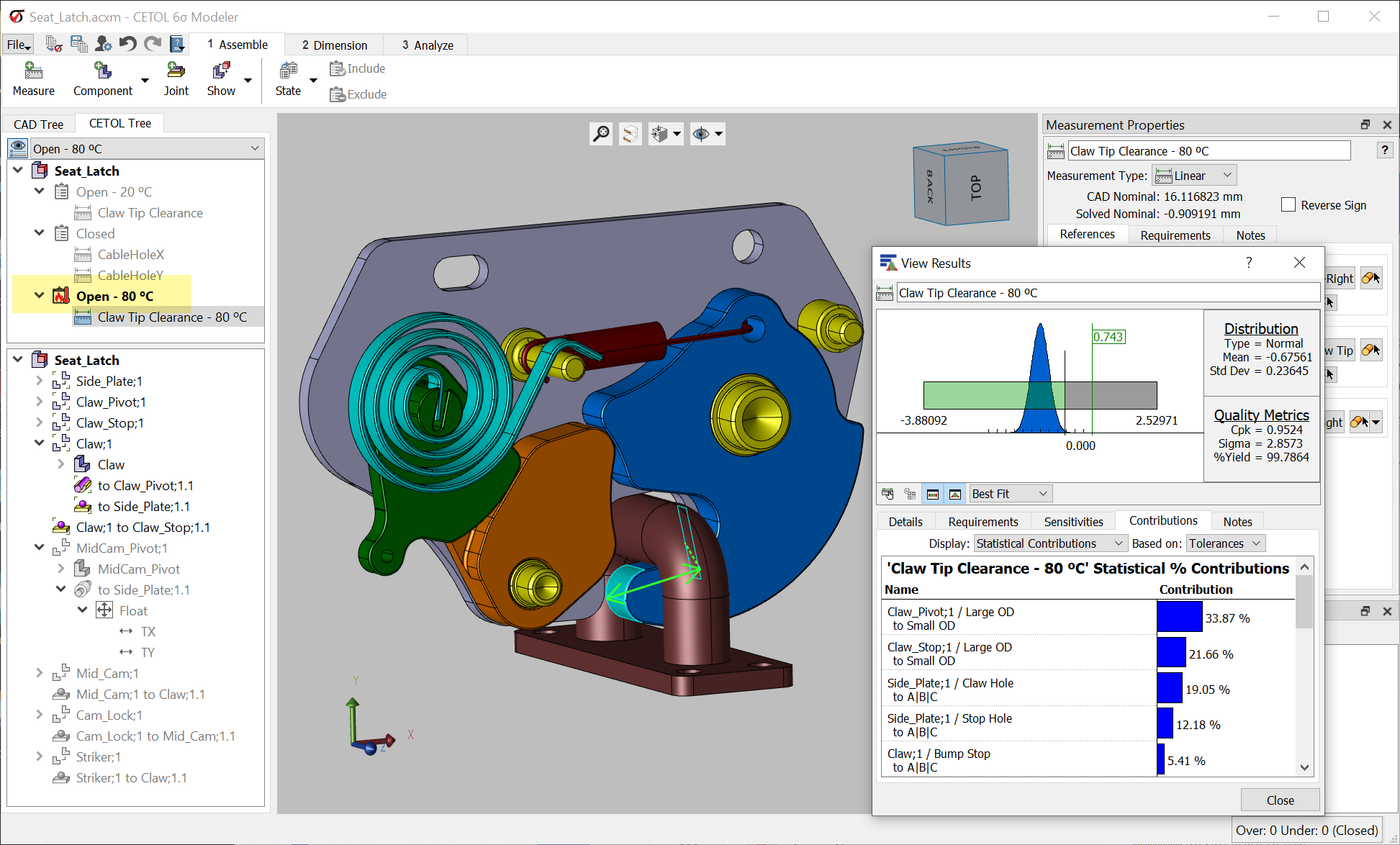The image size is (1400, 845).
Task: Open the Best Fit dropdown
Action: coord(1010,494)
